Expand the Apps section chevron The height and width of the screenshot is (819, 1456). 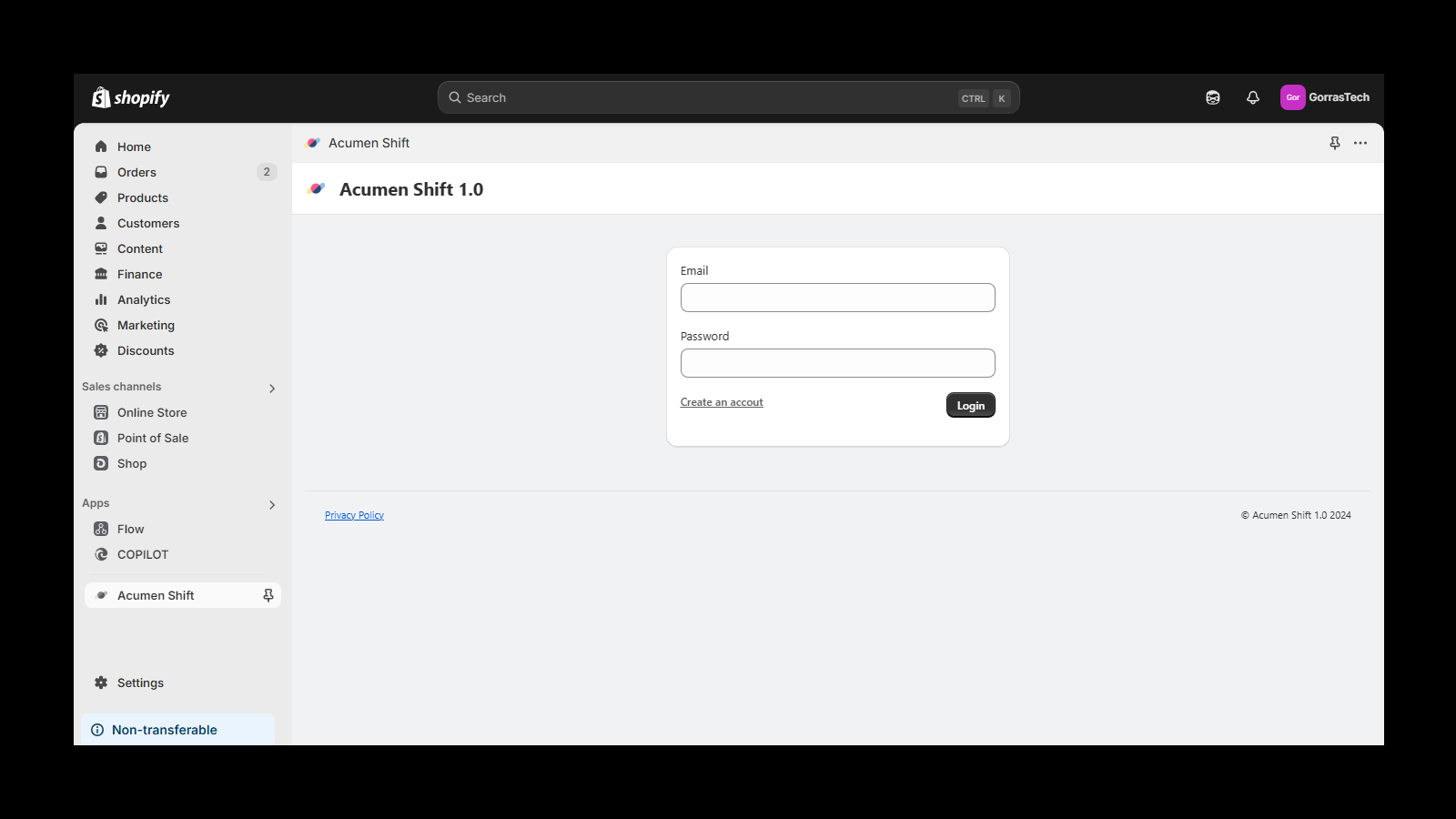pos(272,505)
